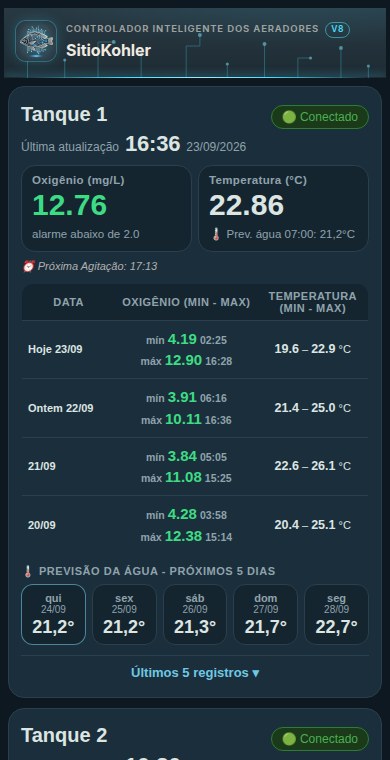Expand the Últimos 5 registros section
This screenshot has height=760, width=390.
tap(195, 673)
